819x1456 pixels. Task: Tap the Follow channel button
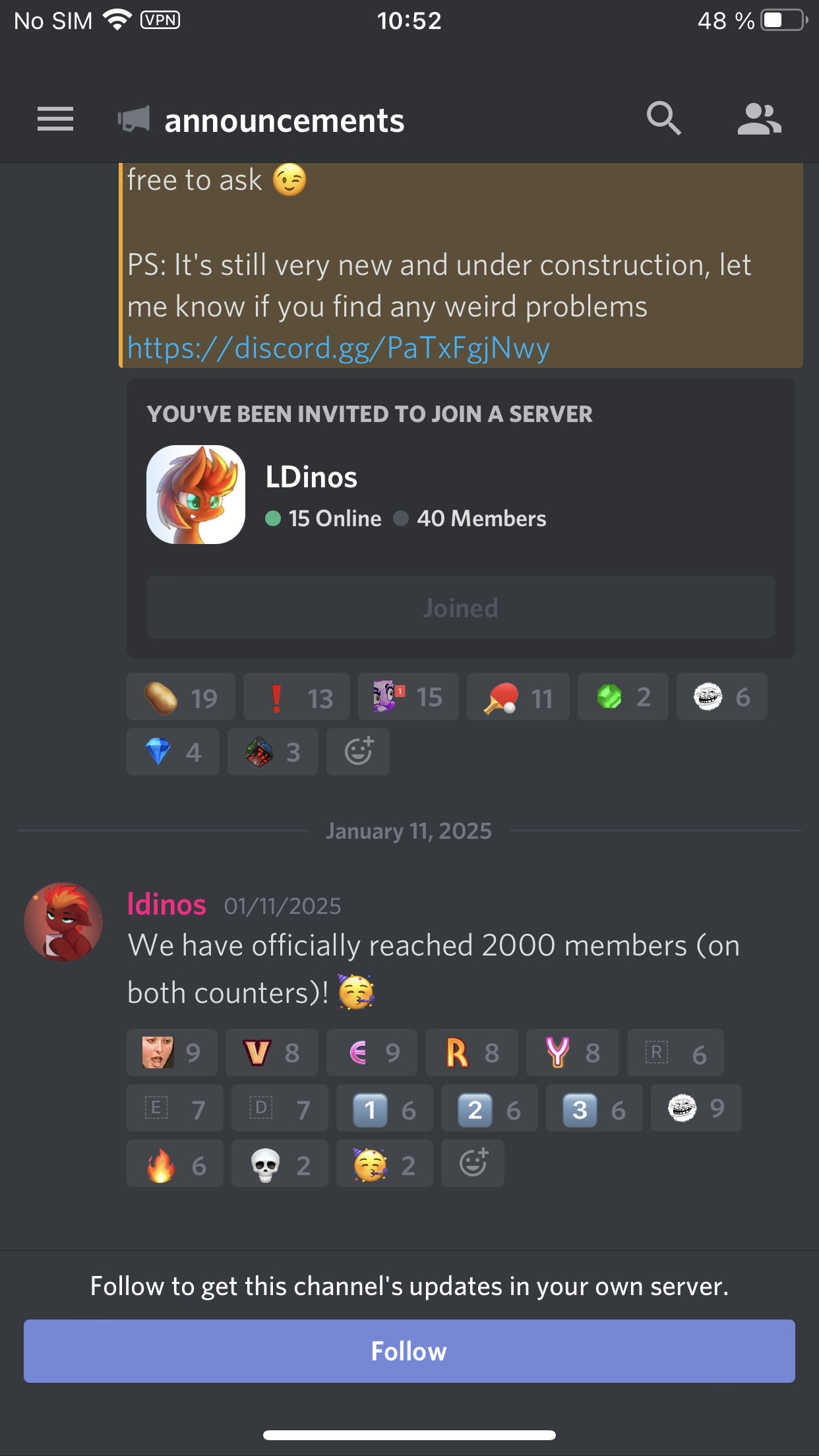click(409, 1351)
